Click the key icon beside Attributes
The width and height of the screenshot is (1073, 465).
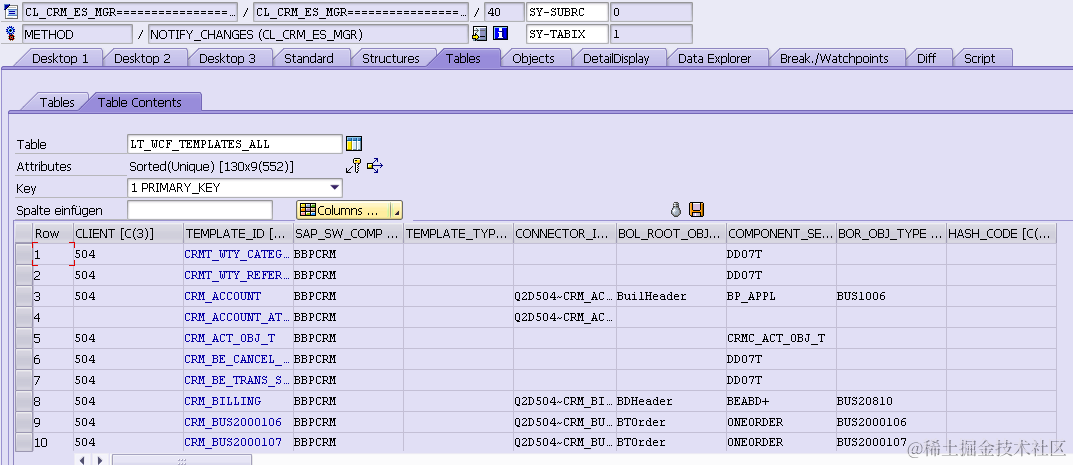[x=353, y=165]
